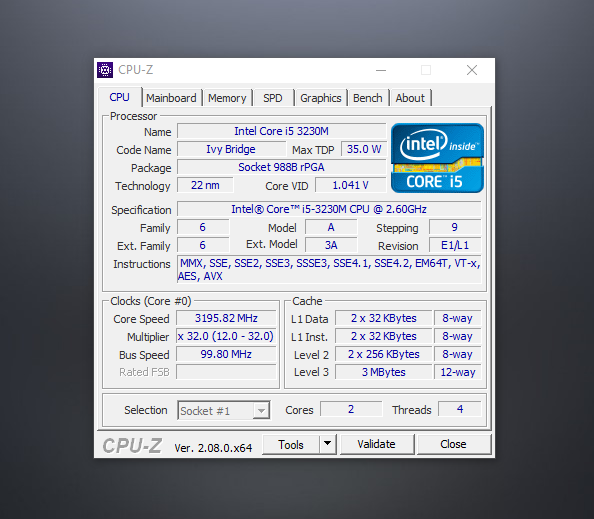Switch to the Memory tab
The image size is (594, 519).
pyautogui.click(x=227, y=98)
